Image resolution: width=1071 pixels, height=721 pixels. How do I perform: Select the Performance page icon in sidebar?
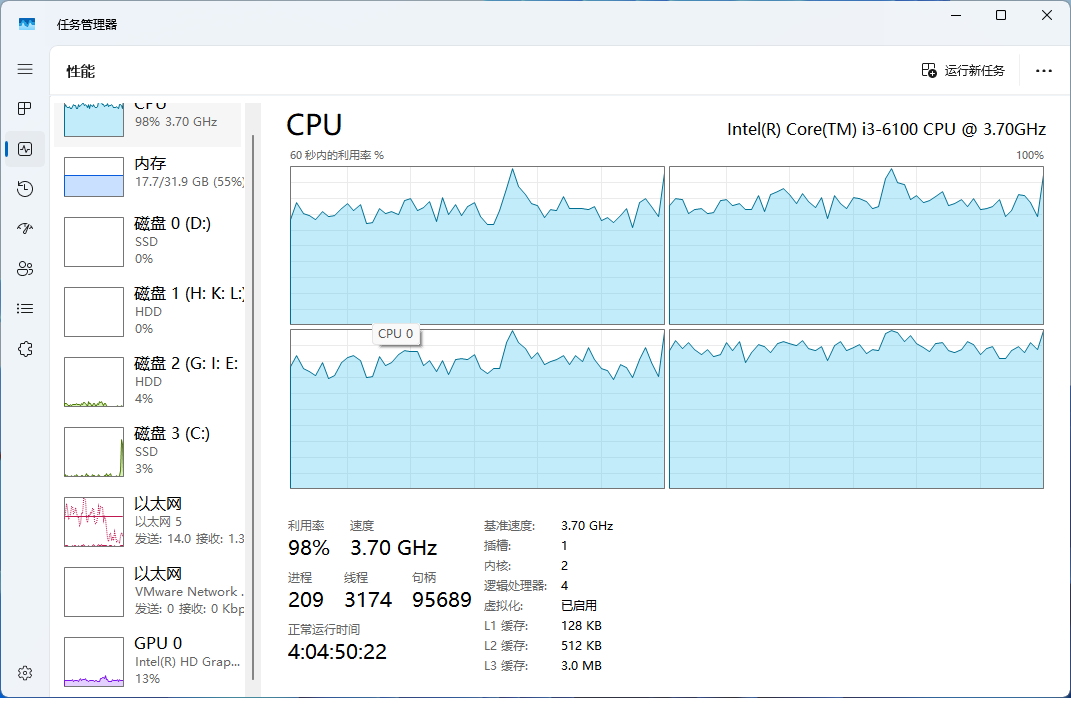(26, 149)
